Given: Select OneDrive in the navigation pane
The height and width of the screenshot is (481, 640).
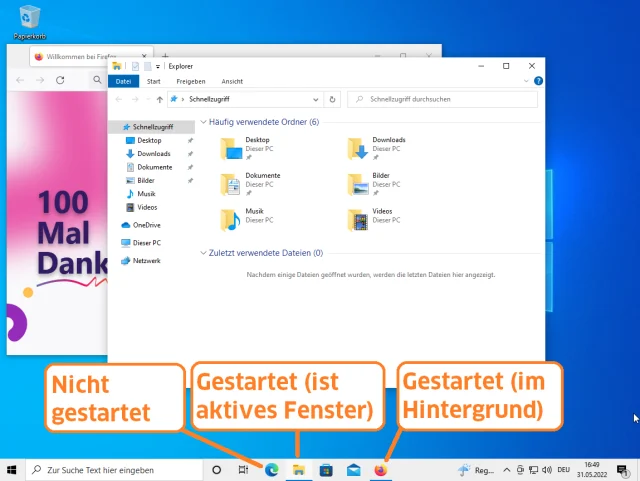Looking at the screenshot, I should coord(146,225).
